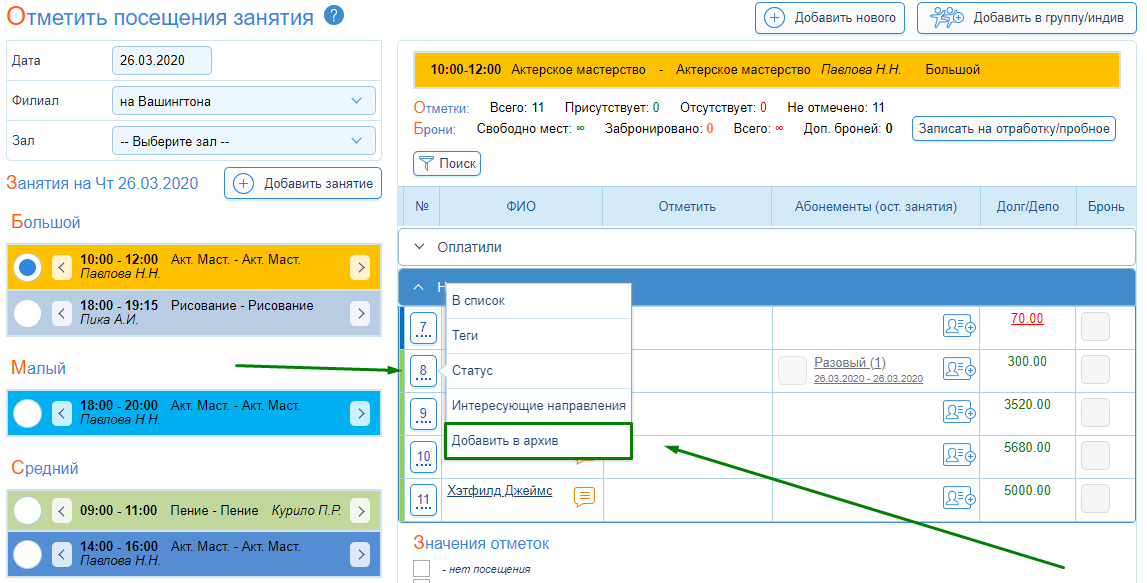Click add-subscription icon in row 7

click(x=959, y=326)
